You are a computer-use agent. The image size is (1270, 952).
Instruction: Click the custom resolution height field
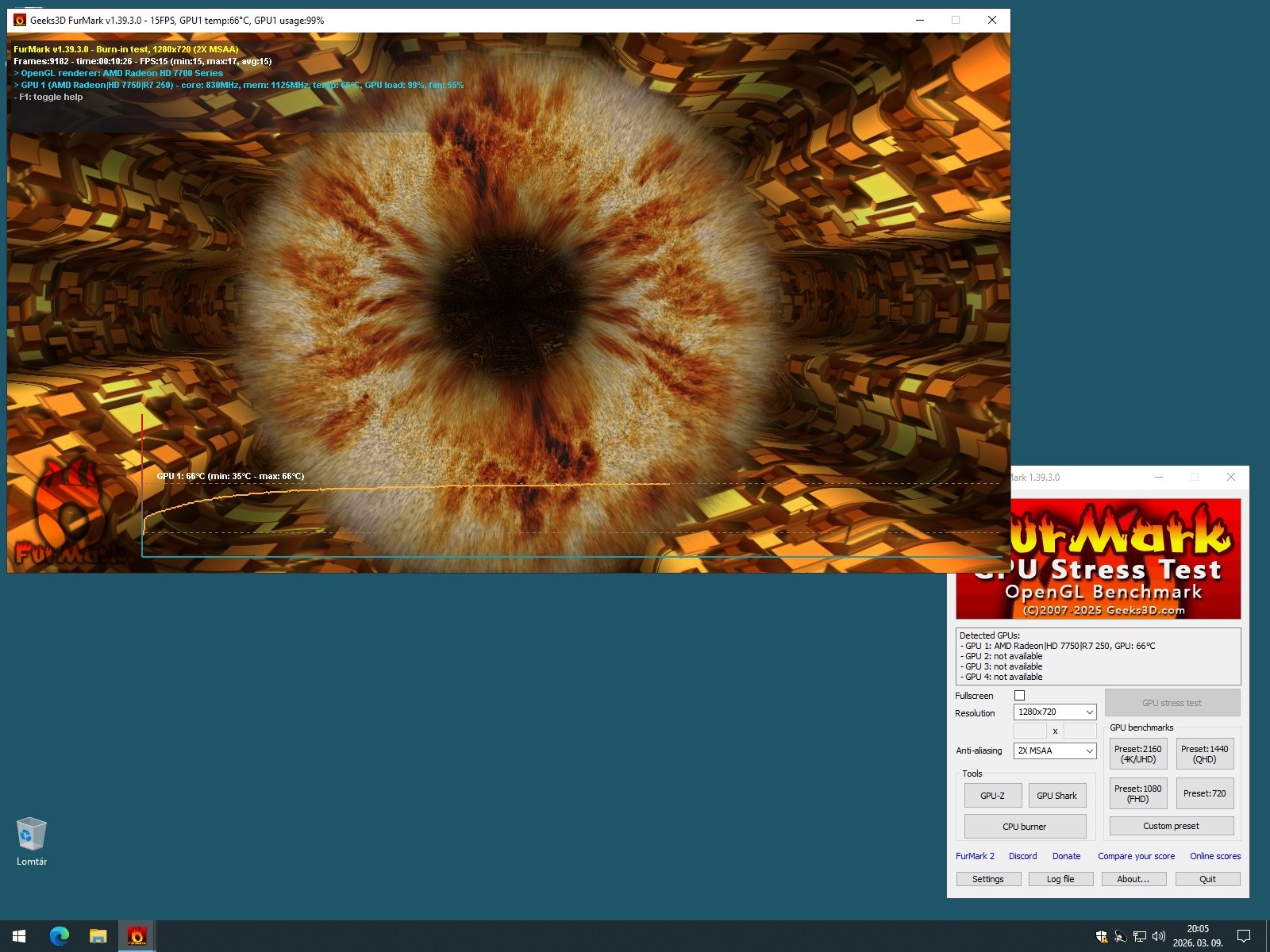click(x=1079, y=731)
